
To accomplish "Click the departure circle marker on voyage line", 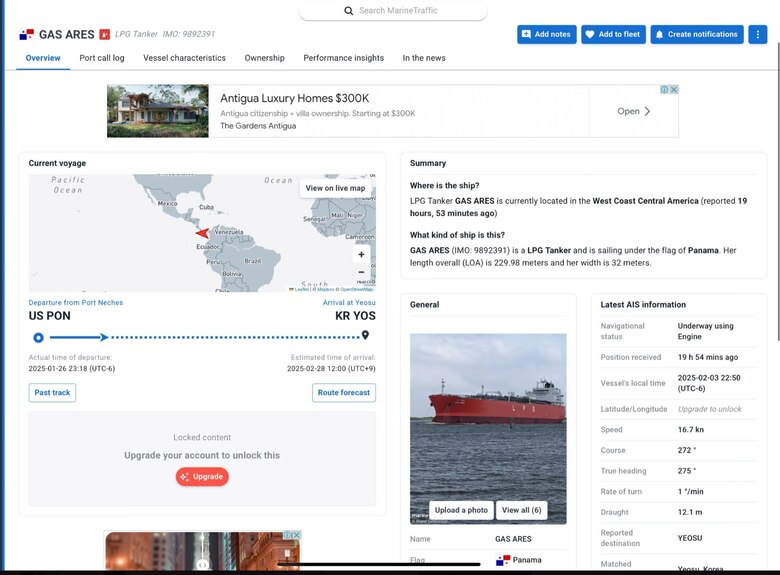I will (38, 338).
